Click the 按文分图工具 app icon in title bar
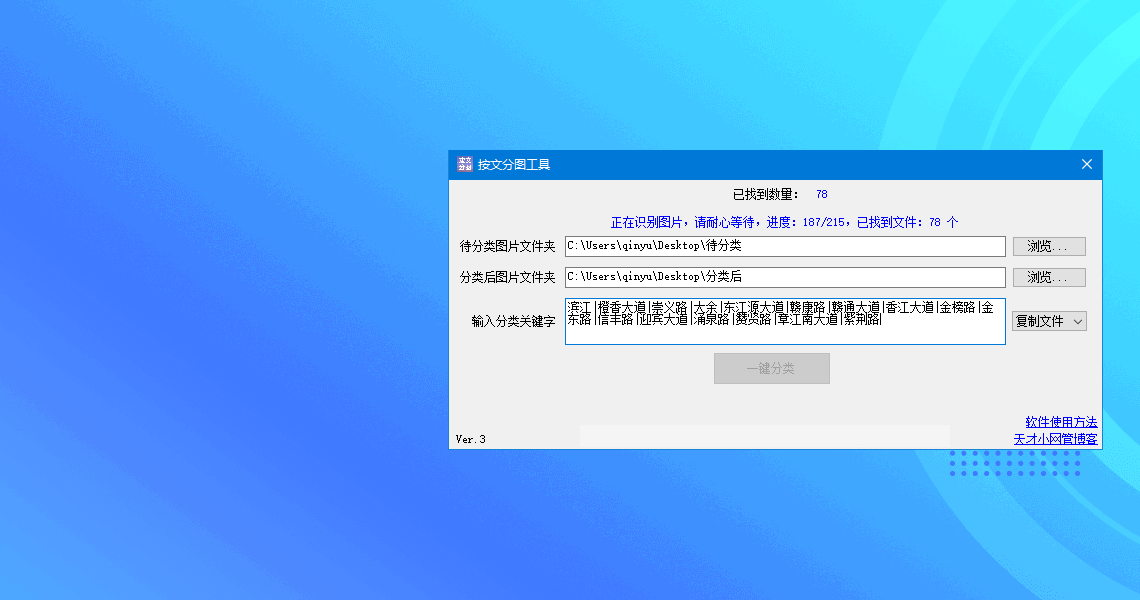 [465, 164]
